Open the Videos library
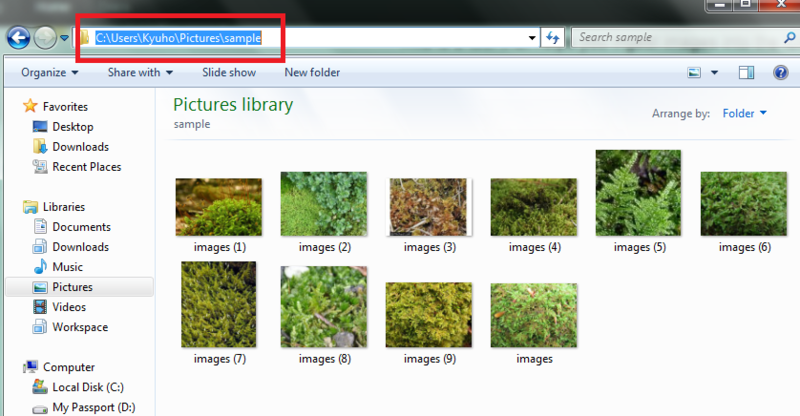800x416 pixels. tap(69, 307)
